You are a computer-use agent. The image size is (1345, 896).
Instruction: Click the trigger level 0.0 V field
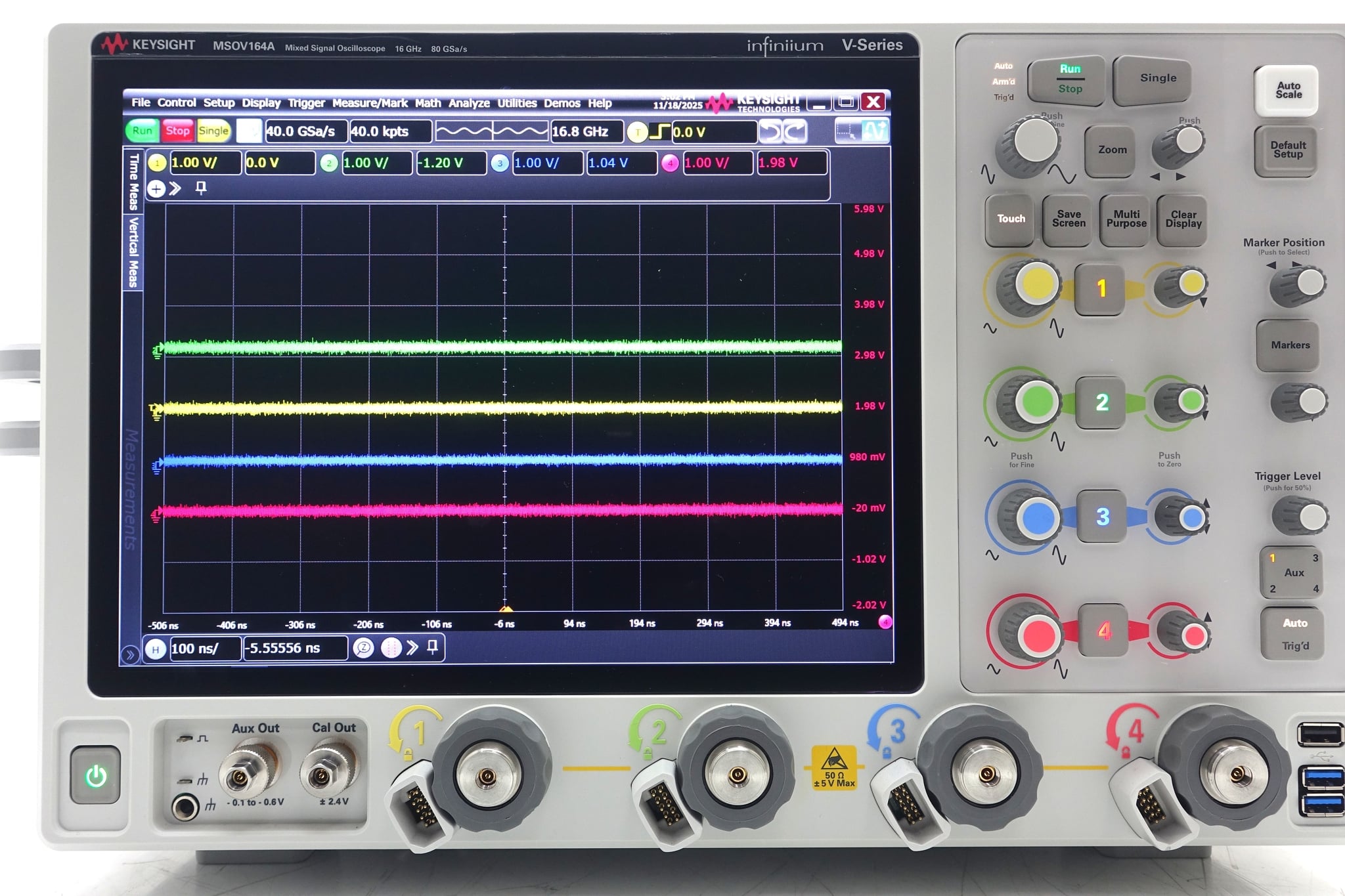coord(714,132)
